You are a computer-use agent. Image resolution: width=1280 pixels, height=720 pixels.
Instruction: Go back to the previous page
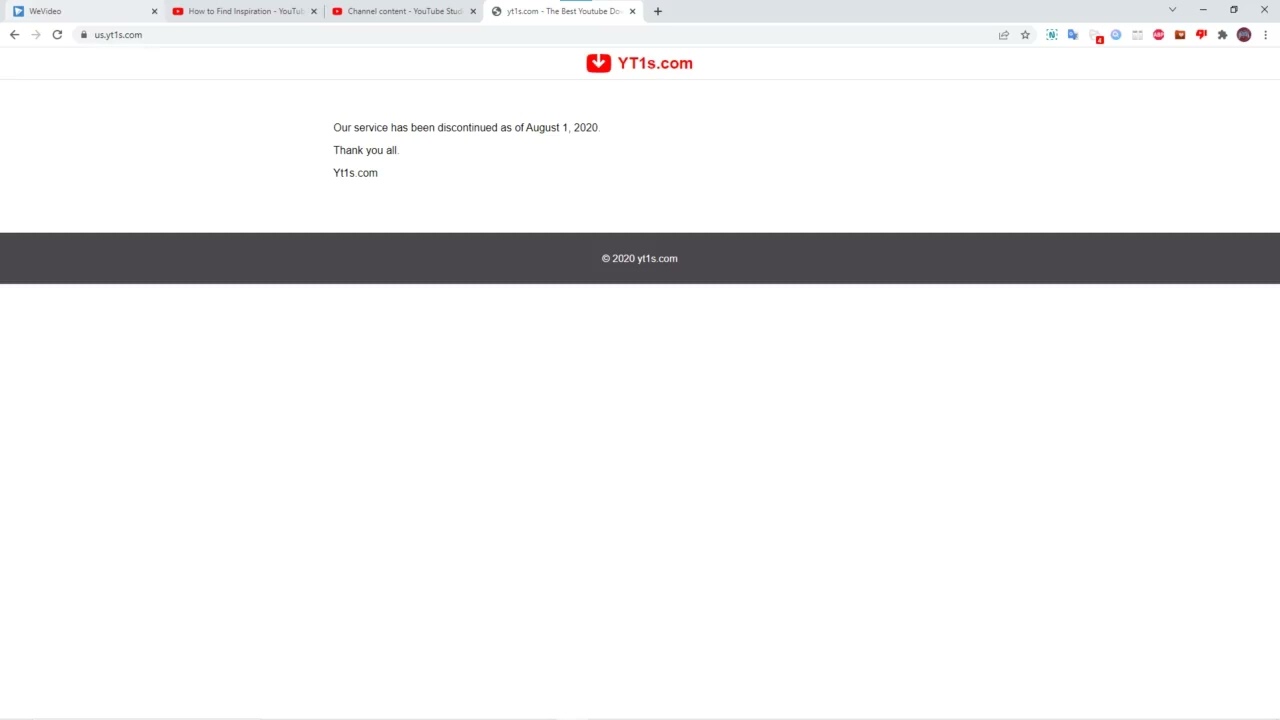(14, 35)
